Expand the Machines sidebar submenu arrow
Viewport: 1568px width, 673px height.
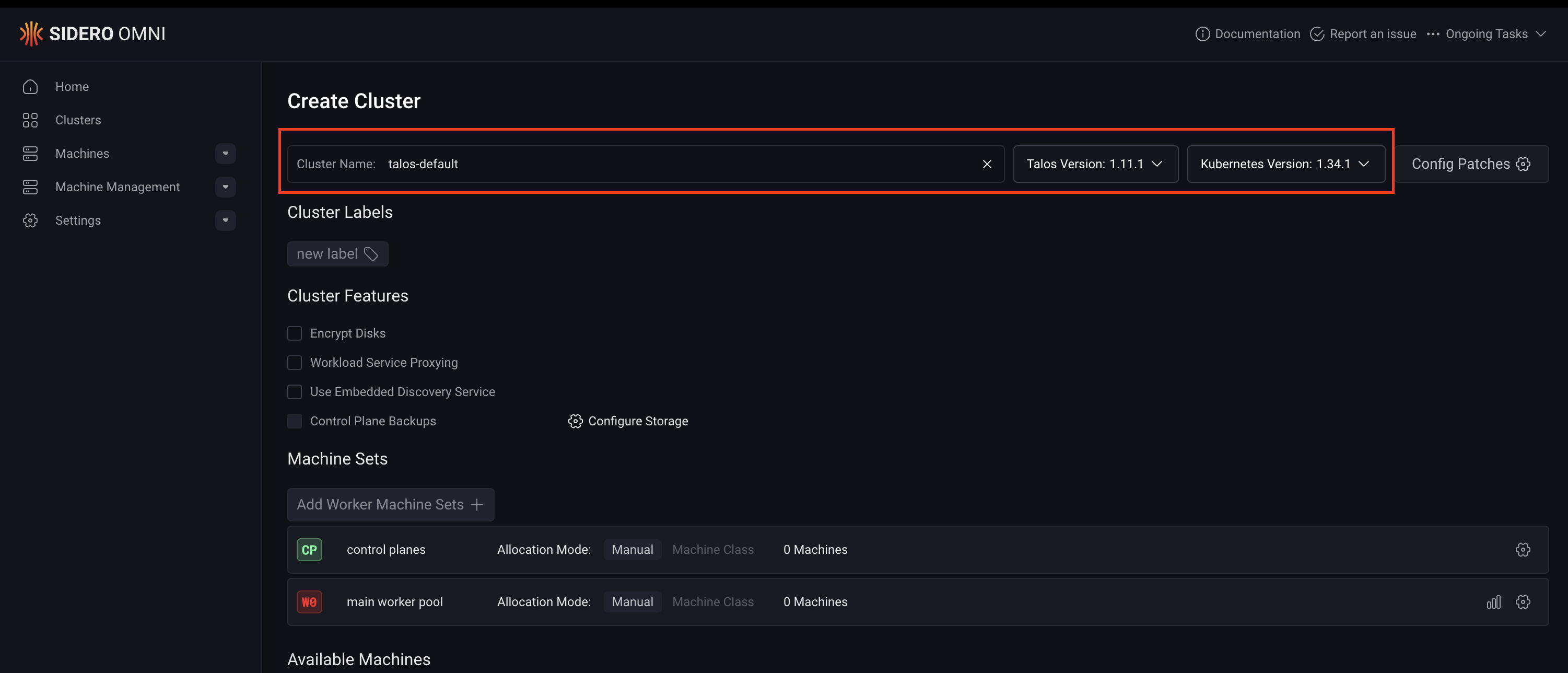(x=225, y=154)
